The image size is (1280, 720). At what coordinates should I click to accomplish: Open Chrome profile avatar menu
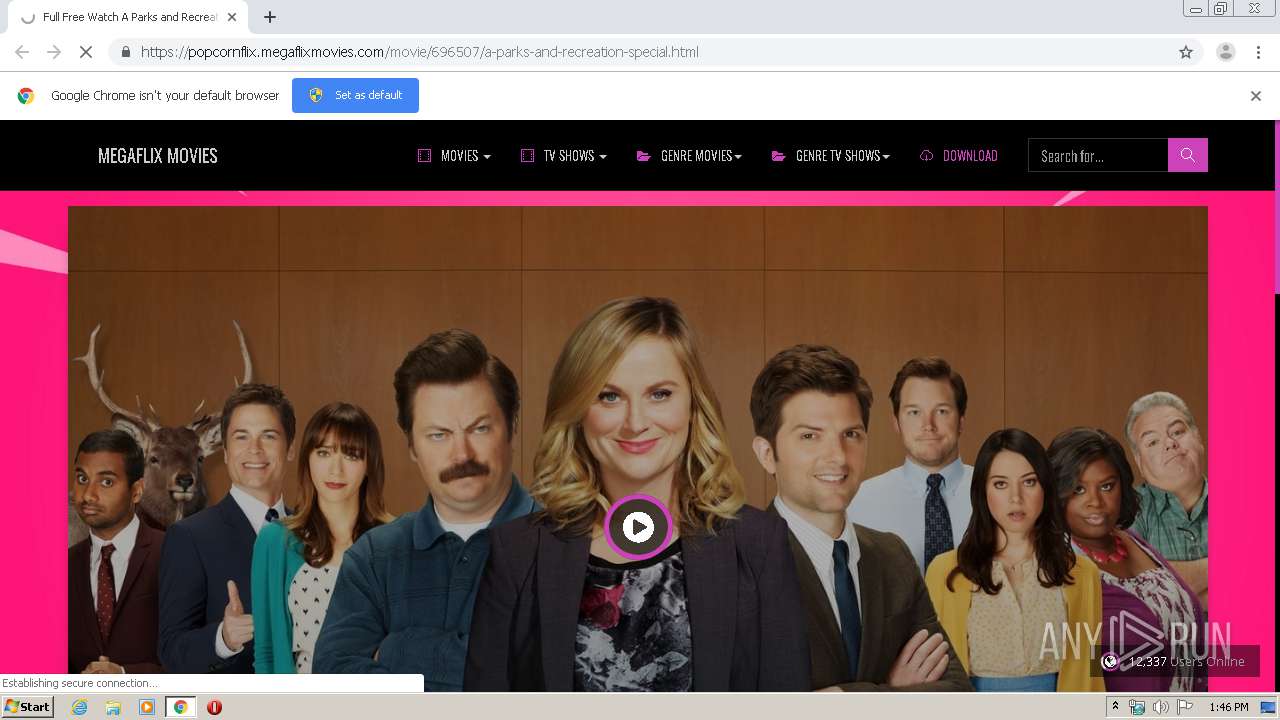1226,52
